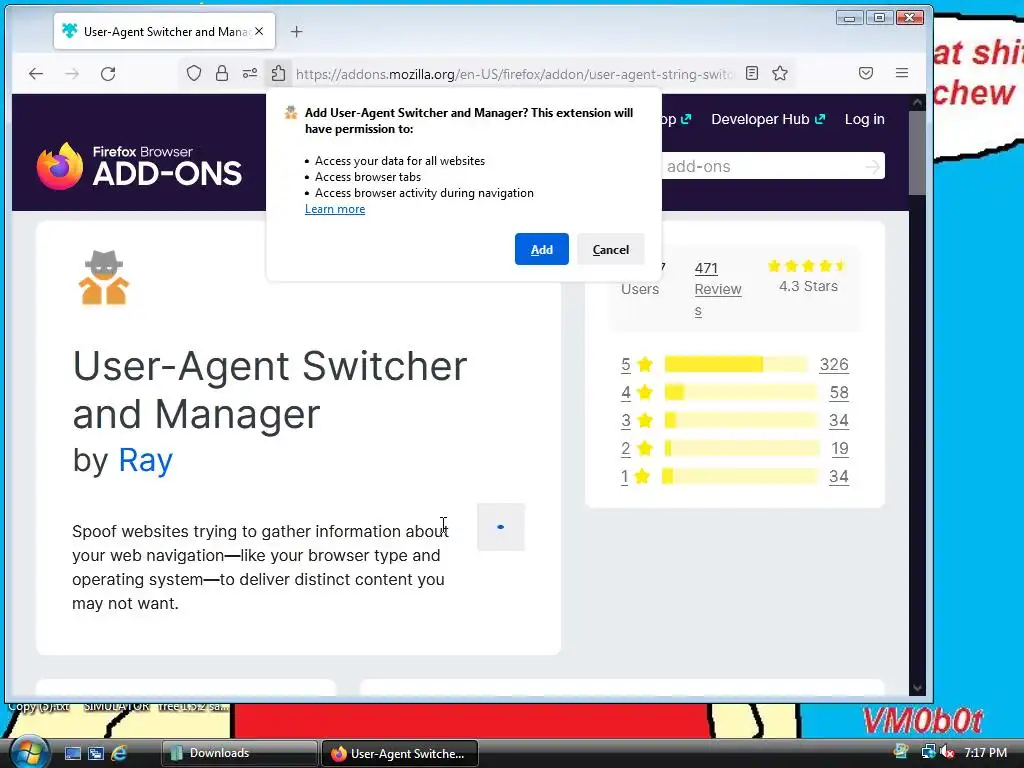Click the padlock site security icon
Image resolution: width=1024 pixels, height=768 pixels.
coord(222,73)
